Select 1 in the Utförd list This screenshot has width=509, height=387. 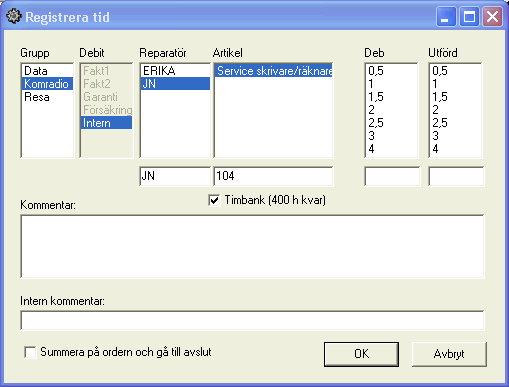click(x=455, y=84)
